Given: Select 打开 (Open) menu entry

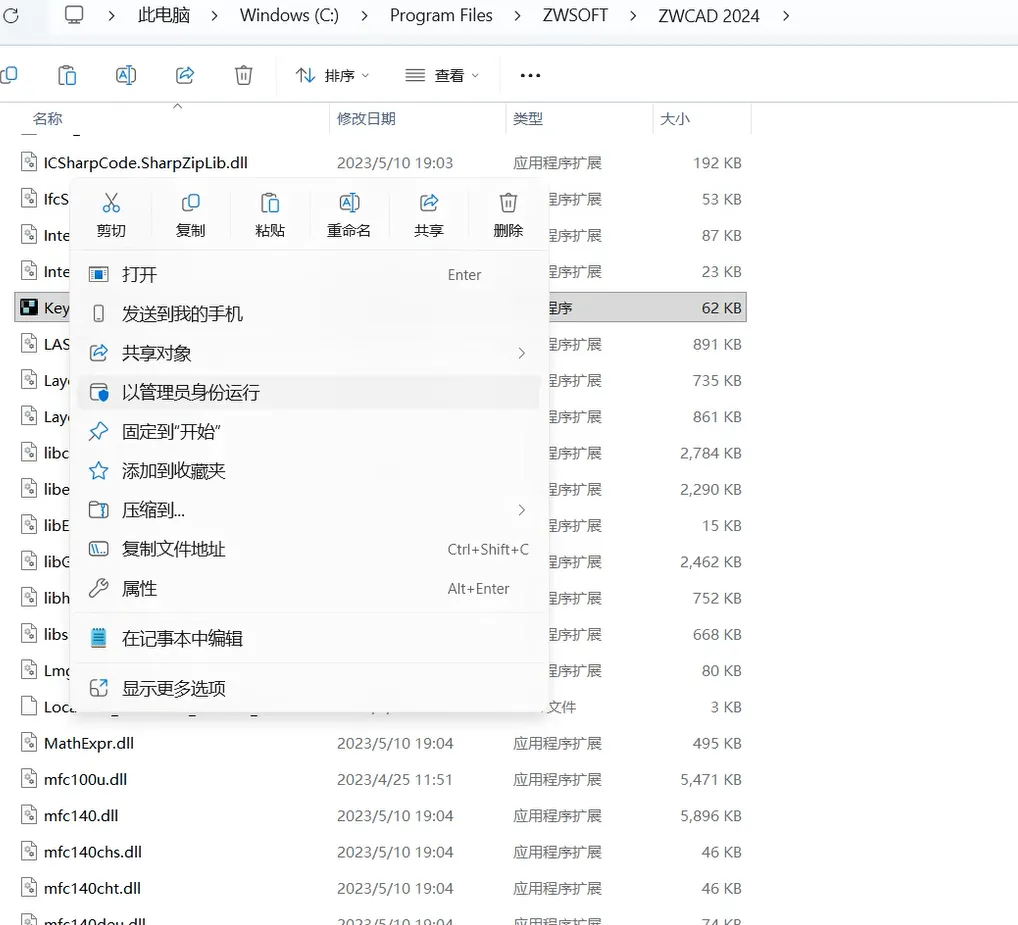Looking at the screenshot, I should 308,275.
